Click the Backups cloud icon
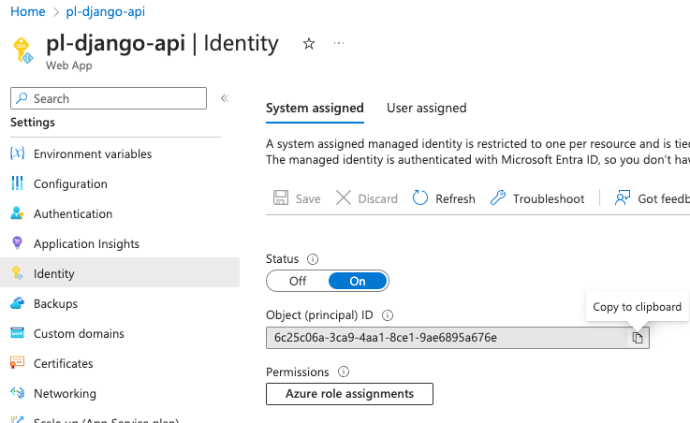Viewport: 690px width, 423px height. (17, 303)
